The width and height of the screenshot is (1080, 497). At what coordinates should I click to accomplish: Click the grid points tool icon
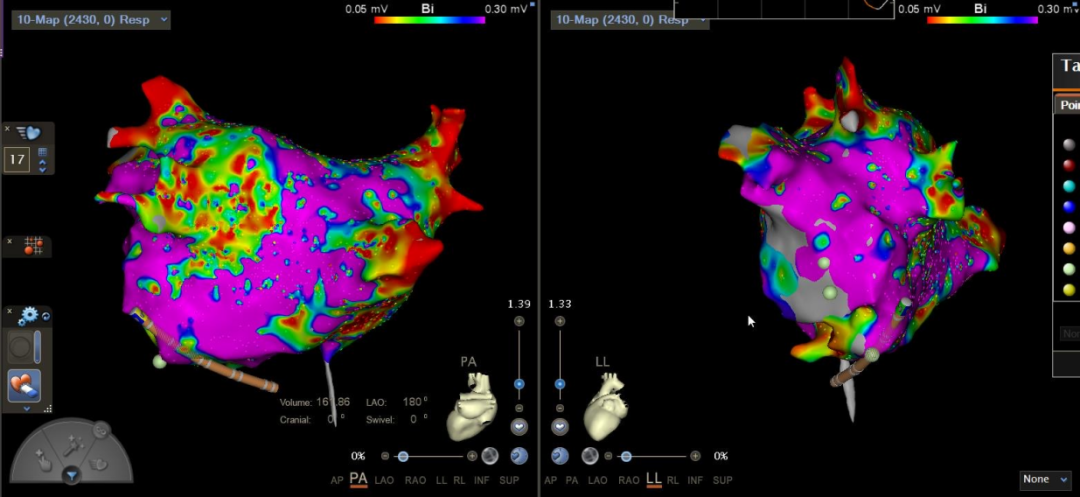point(32,246)
